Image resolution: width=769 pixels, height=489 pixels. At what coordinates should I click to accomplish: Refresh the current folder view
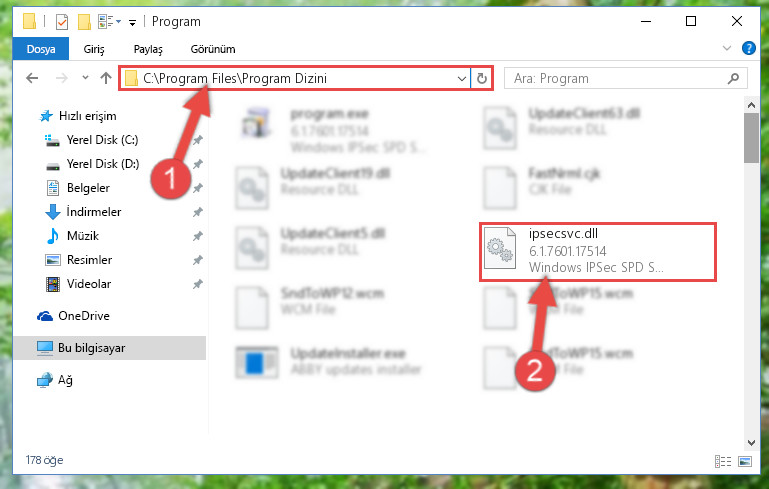point(482,78)
